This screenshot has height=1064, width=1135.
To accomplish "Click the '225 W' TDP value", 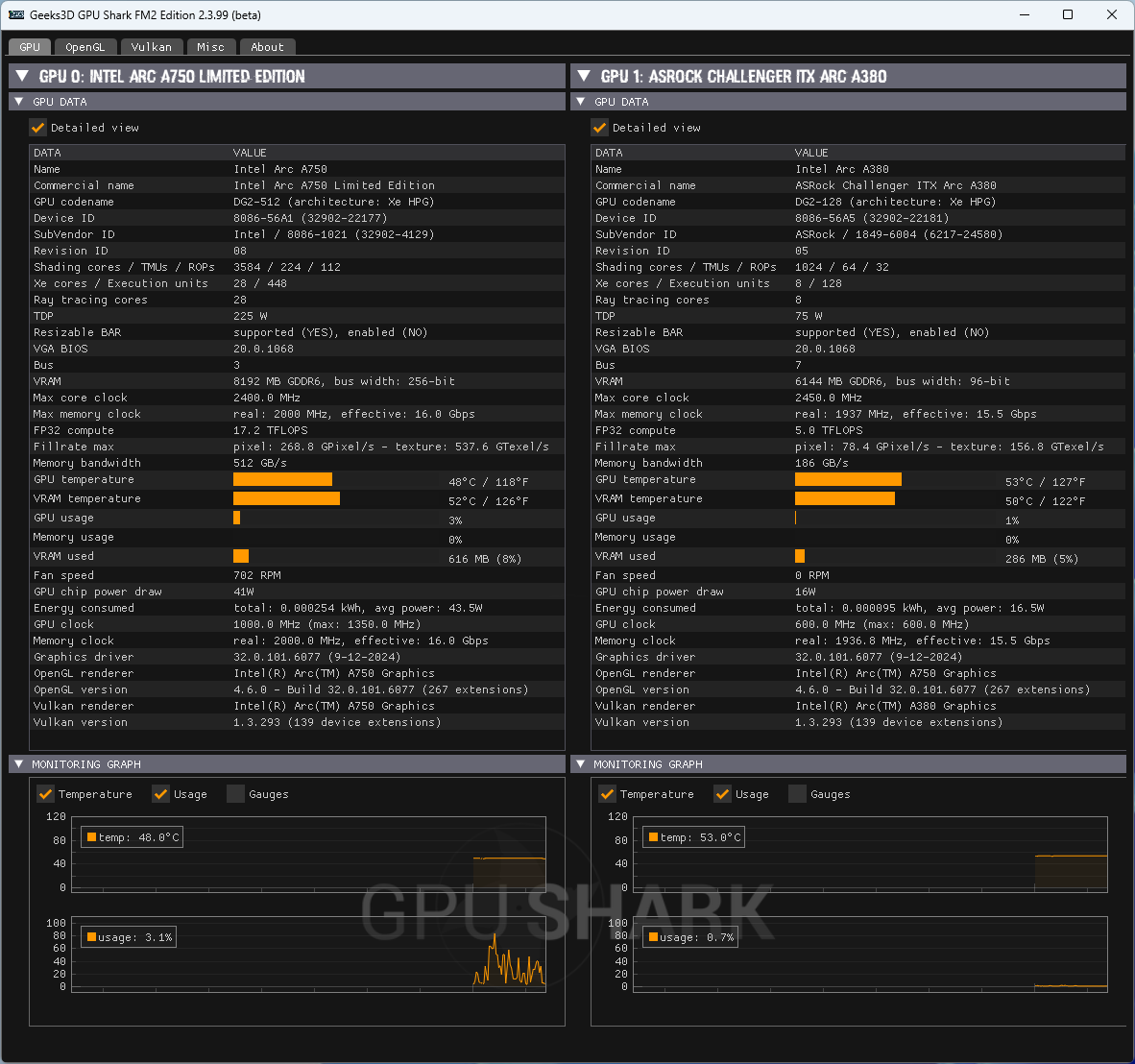I will coord(251,316).
